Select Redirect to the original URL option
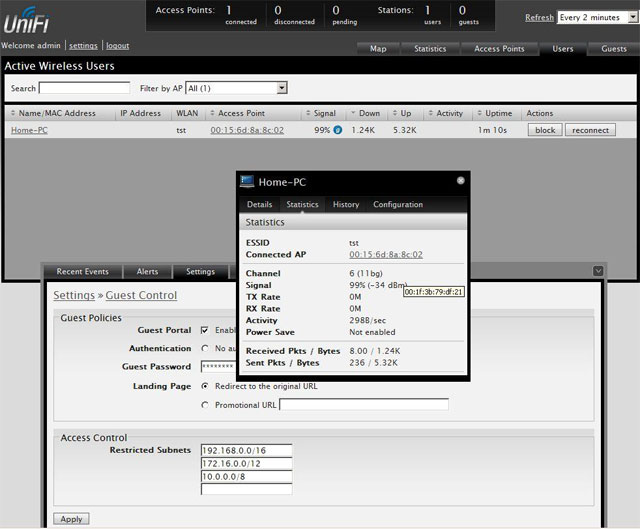Viewport: 640px width, 529px height. 205,386
